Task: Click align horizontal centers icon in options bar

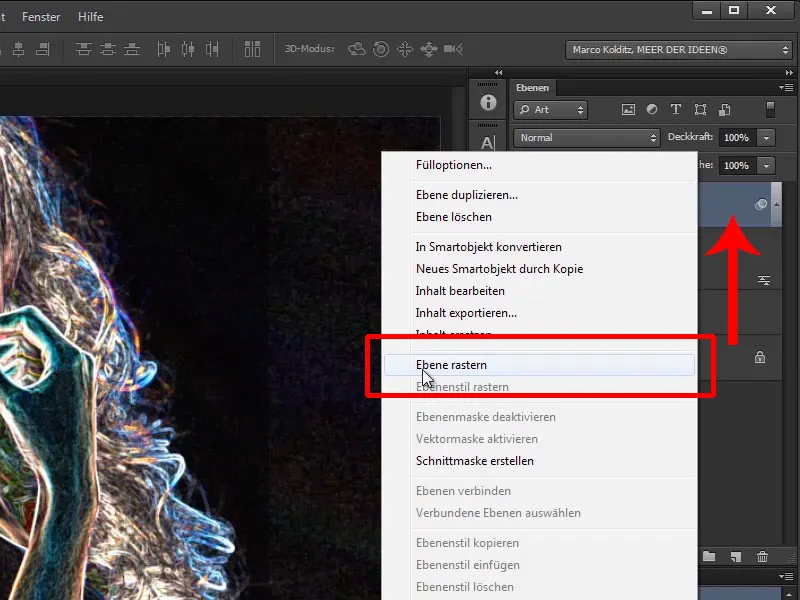Action: click(18, 49)
